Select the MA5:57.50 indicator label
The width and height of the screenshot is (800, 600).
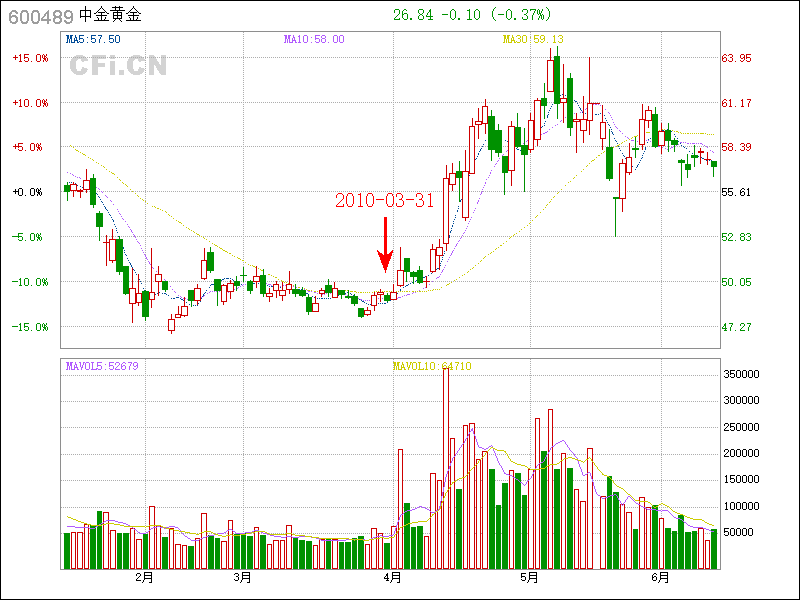tap(93, 39)
